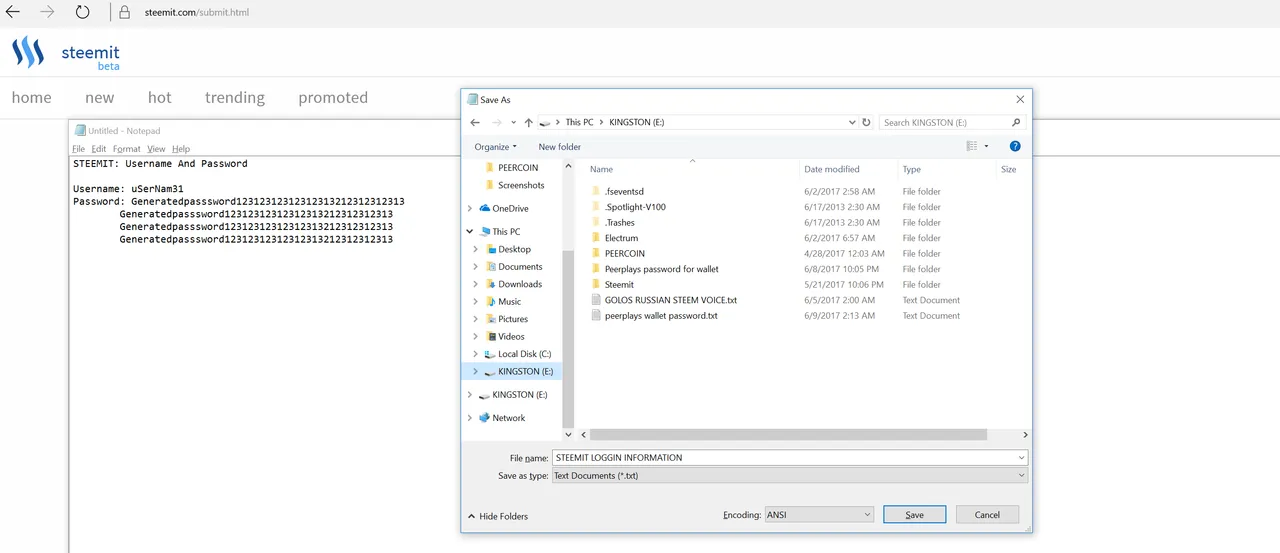
Task: Go to Steemit trending tab
Action: coord(235,98)
